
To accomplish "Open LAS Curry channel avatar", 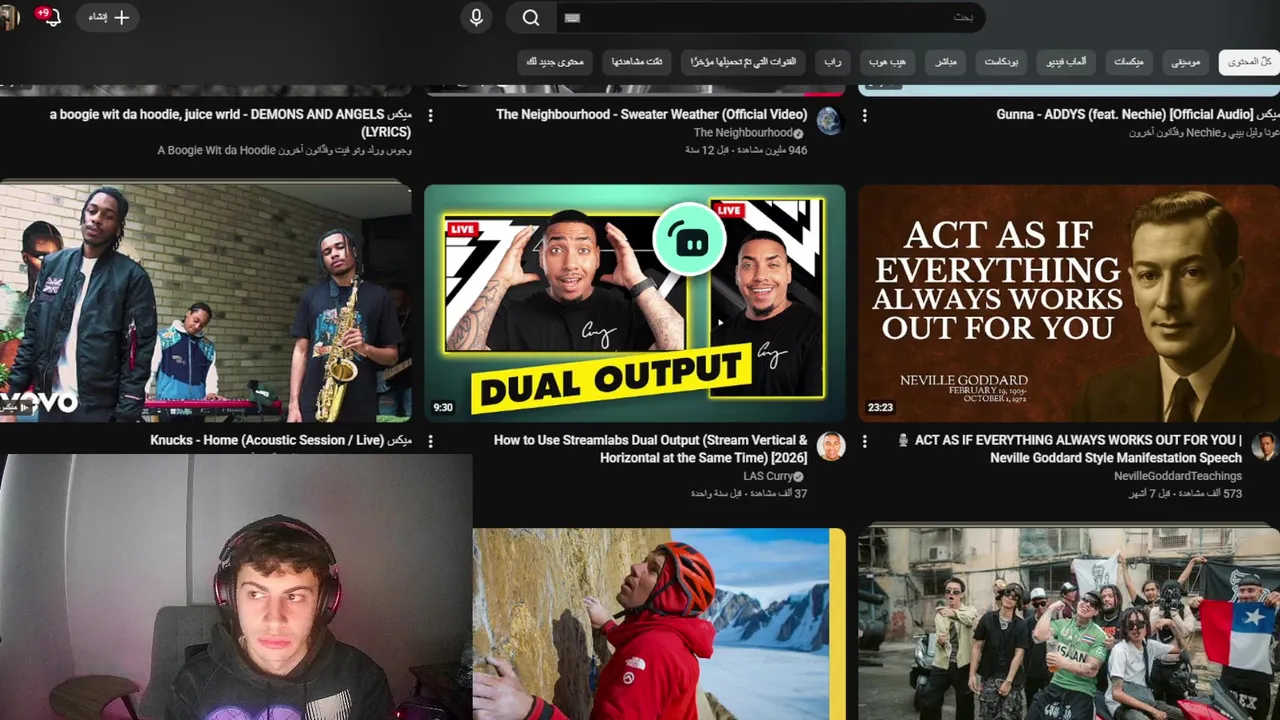I will tap(831, 446).
